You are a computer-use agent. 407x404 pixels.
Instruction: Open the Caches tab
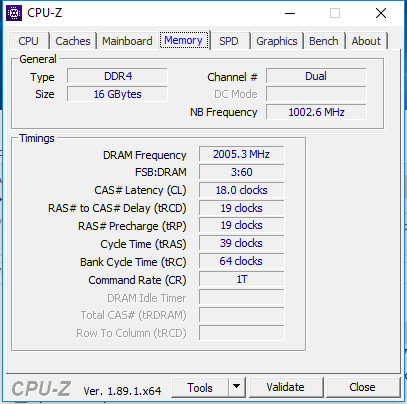[73, 41]
